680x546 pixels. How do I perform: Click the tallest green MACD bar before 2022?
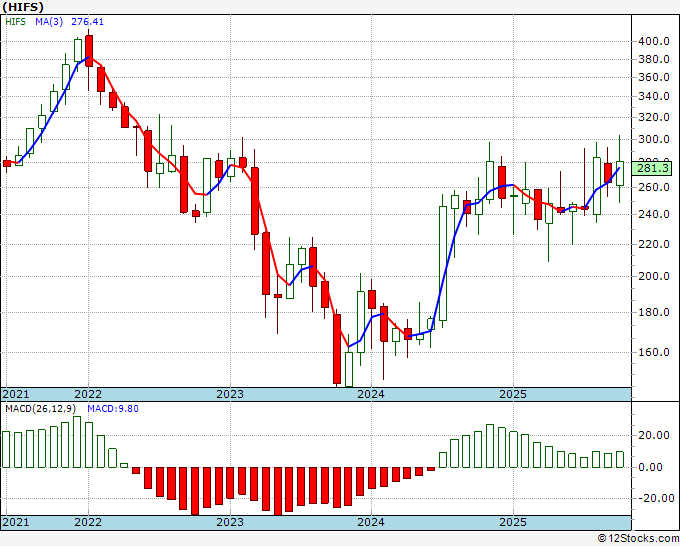[x=77, y=442]
